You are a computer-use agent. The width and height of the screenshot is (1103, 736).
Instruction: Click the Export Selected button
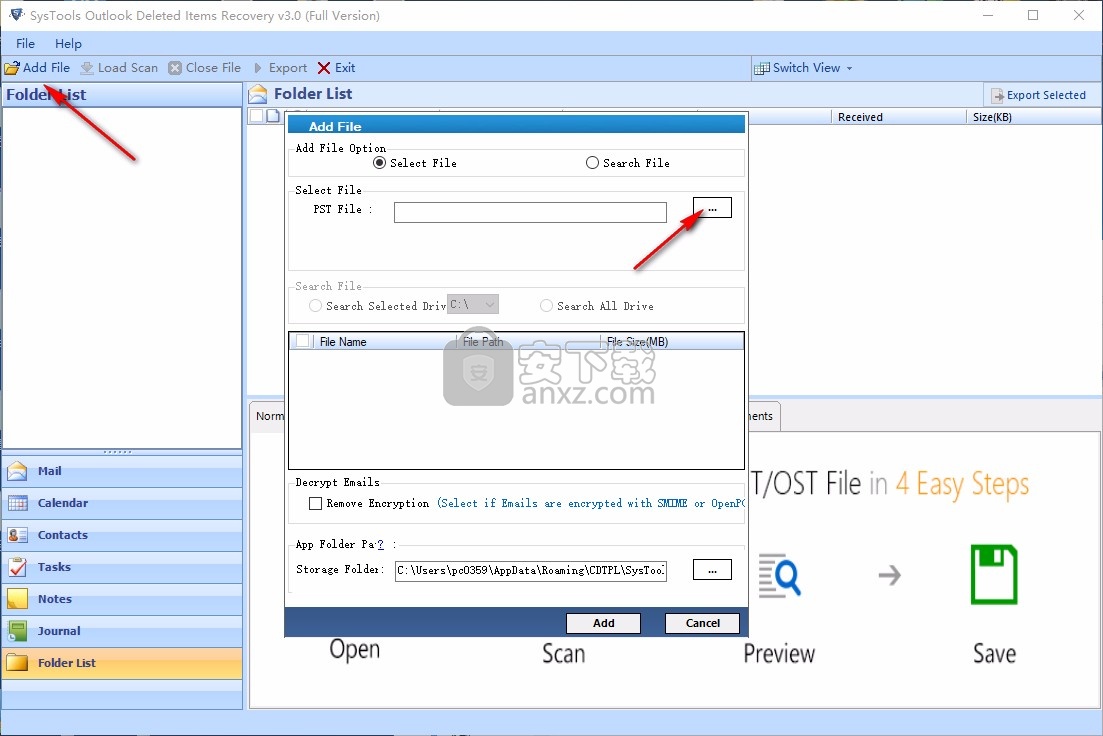(x=1038, y=95)
